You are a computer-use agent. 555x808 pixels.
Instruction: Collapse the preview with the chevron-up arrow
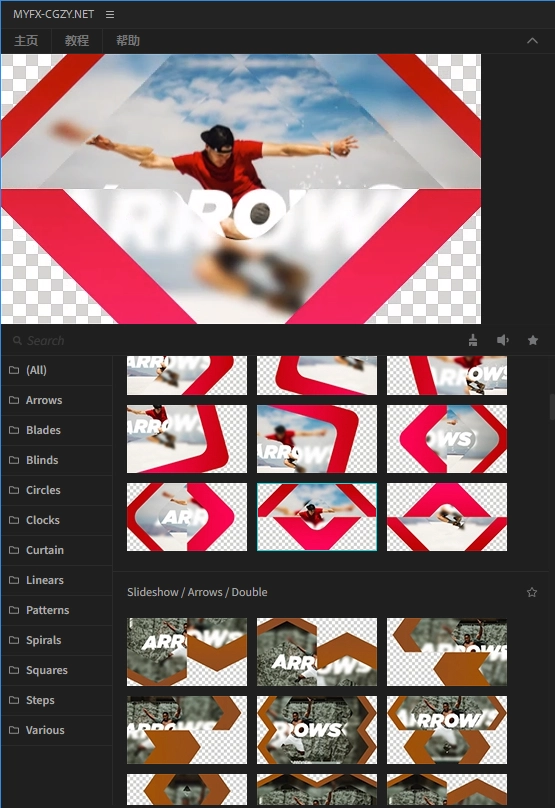[x=532, y=41]
